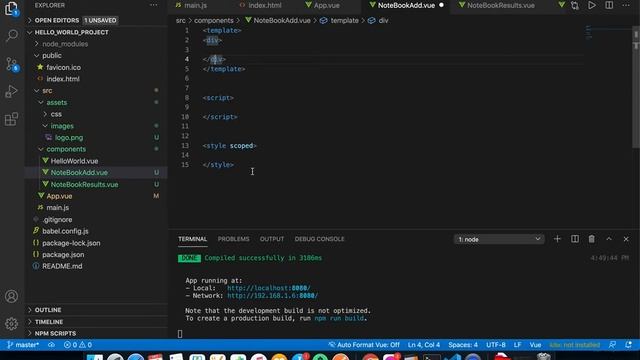The height and width of the screenshot is (360, 640).
Task: Select the Terminal panel tab
Action: pyautogui.click(x=193, y=239)
